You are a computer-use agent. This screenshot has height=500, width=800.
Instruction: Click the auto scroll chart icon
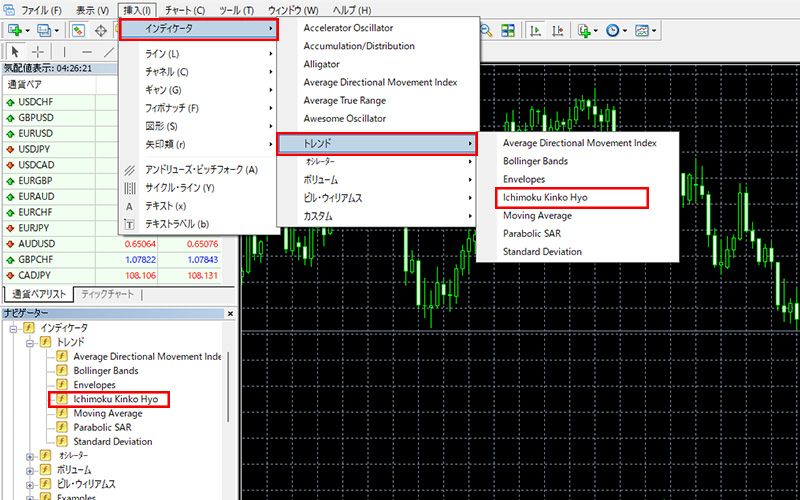[x=537, y=31]
